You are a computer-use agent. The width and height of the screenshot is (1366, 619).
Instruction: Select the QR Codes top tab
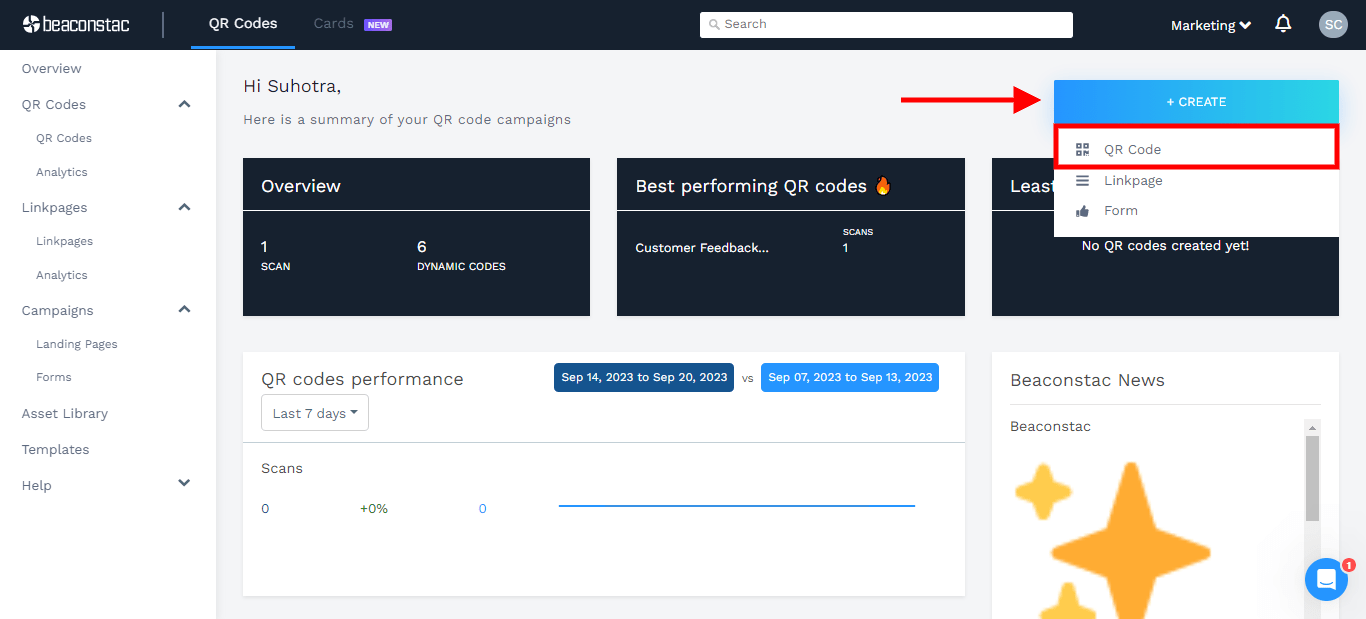point(243,24)
